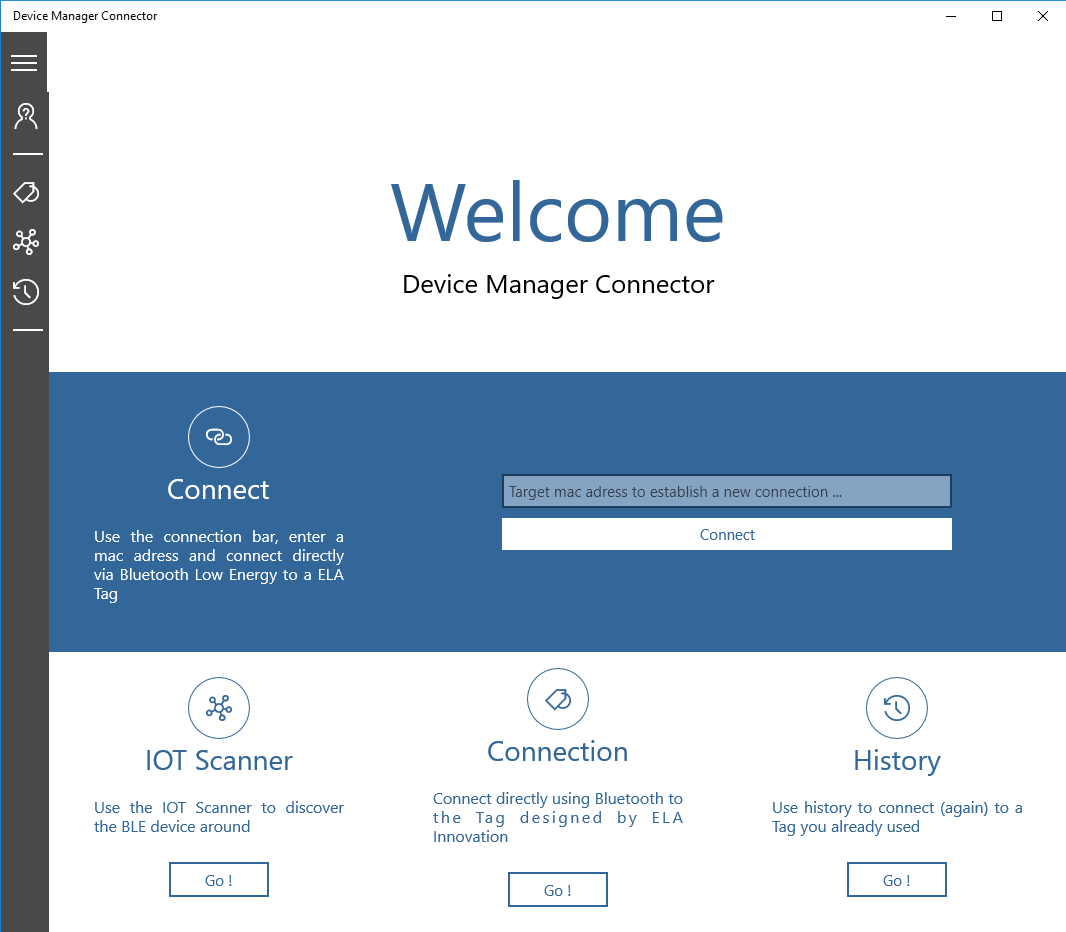
Task: Click Go! under Connection
Action: coord(557,889)
